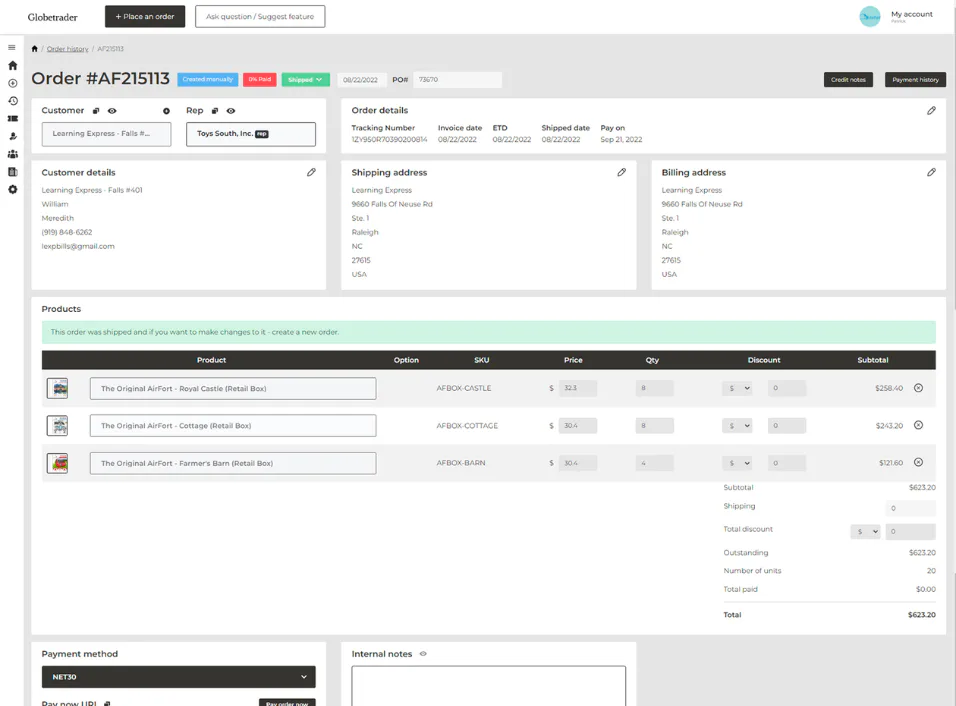Click the Internal notes text area
This screenshot has height=706, width=956.
coord(488,686)
